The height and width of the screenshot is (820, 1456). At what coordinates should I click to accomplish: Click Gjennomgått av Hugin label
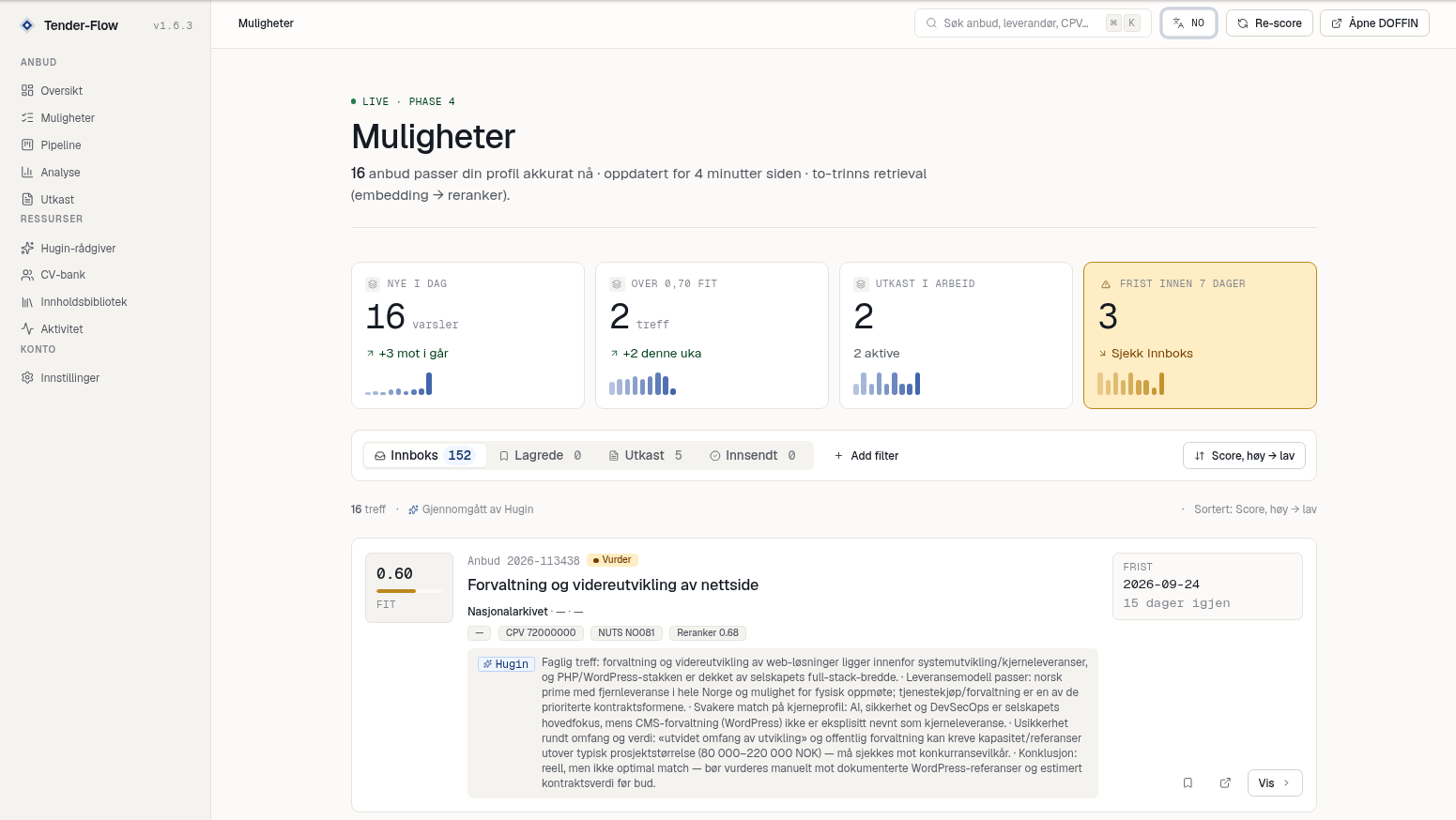(471, 509)
